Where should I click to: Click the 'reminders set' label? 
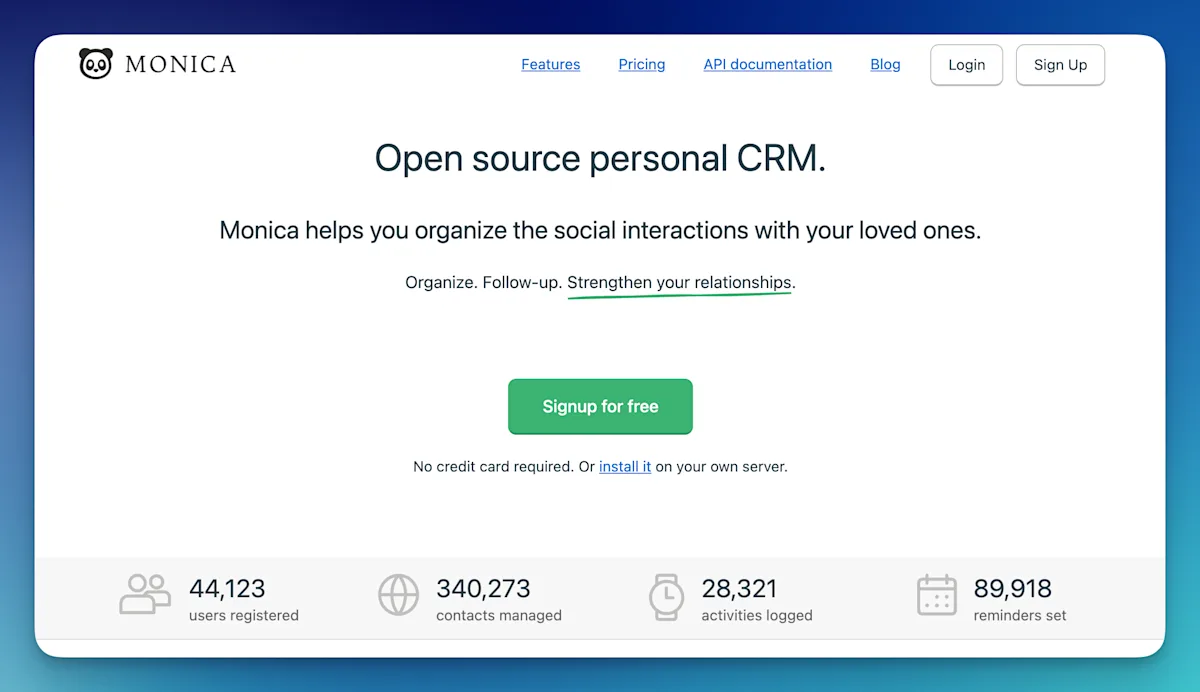1020,615
